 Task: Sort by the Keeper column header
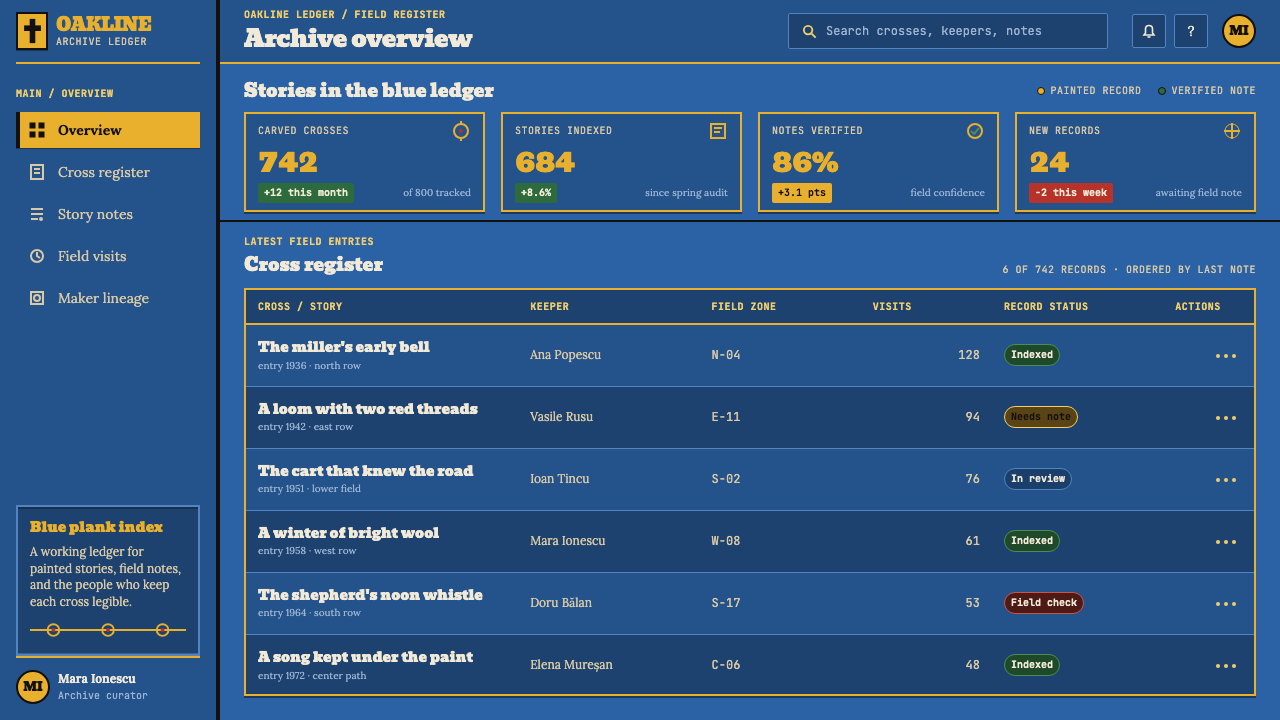[x=549, y=307]
